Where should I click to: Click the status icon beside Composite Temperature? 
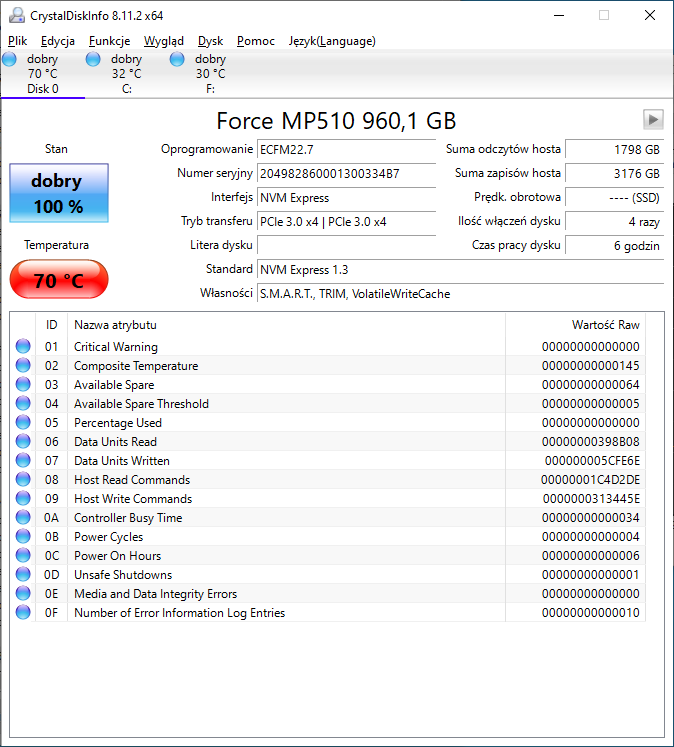(23, 366)
